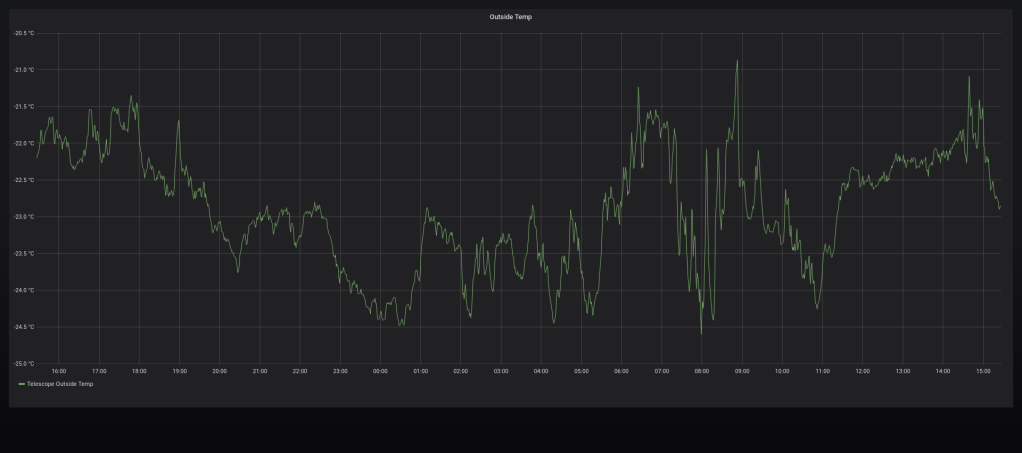Click the 06:00 time axis label

(621, 371)
